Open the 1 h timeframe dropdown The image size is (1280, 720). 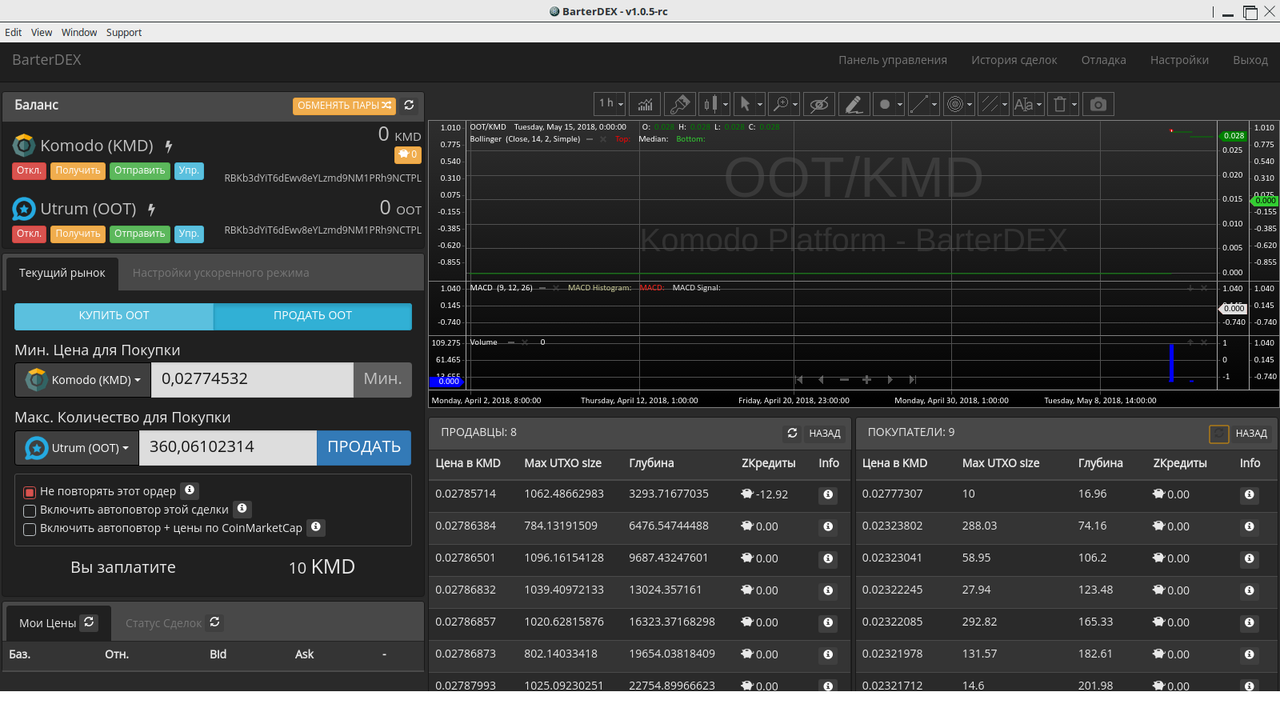610,104
